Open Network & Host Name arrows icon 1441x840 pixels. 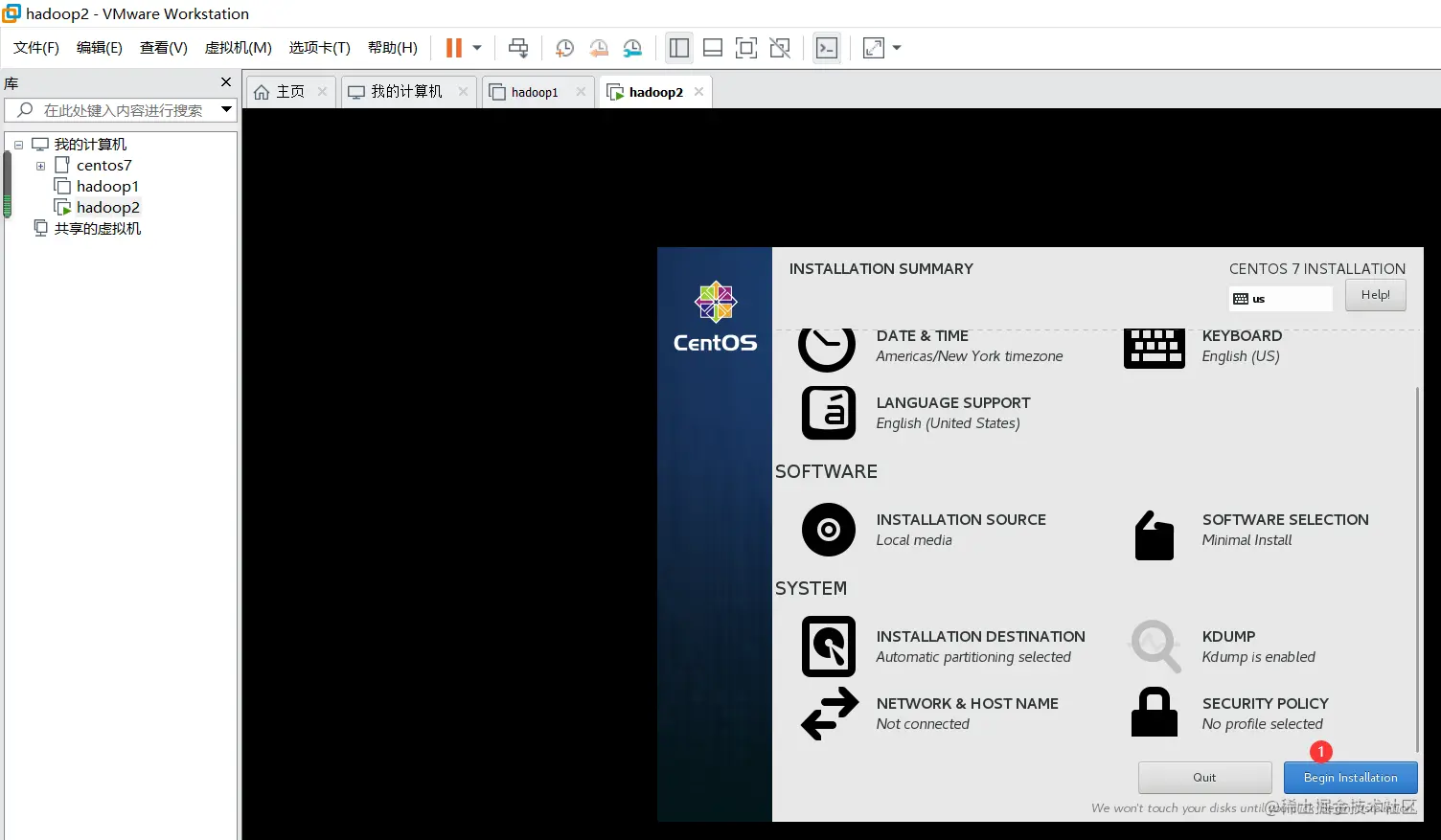[x=830, y=714]
